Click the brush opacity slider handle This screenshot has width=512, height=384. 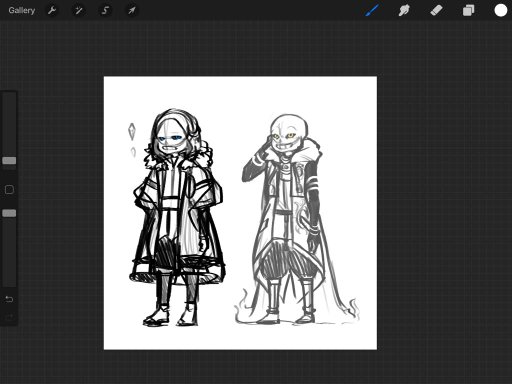9,213
